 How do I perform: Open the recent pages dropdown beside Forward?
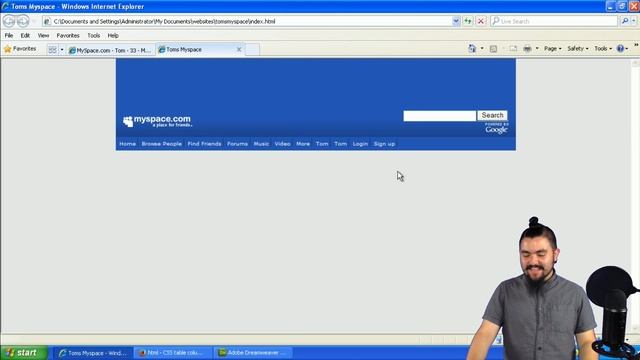point(34,21)
